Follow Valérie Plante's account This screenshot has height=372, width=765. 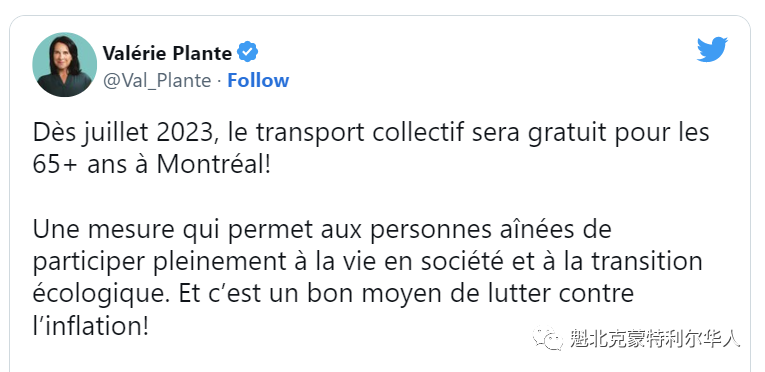click(x=258, y=81)
